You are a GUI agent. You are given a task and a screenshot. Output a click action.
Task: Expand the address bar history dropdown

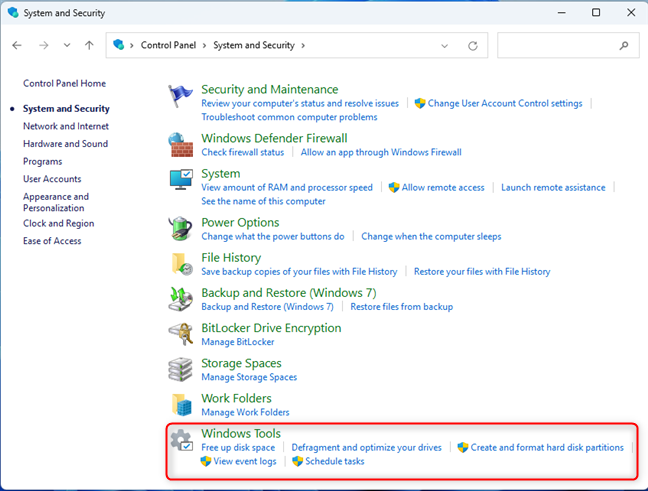pyautogui.click(x=445, y=46)
